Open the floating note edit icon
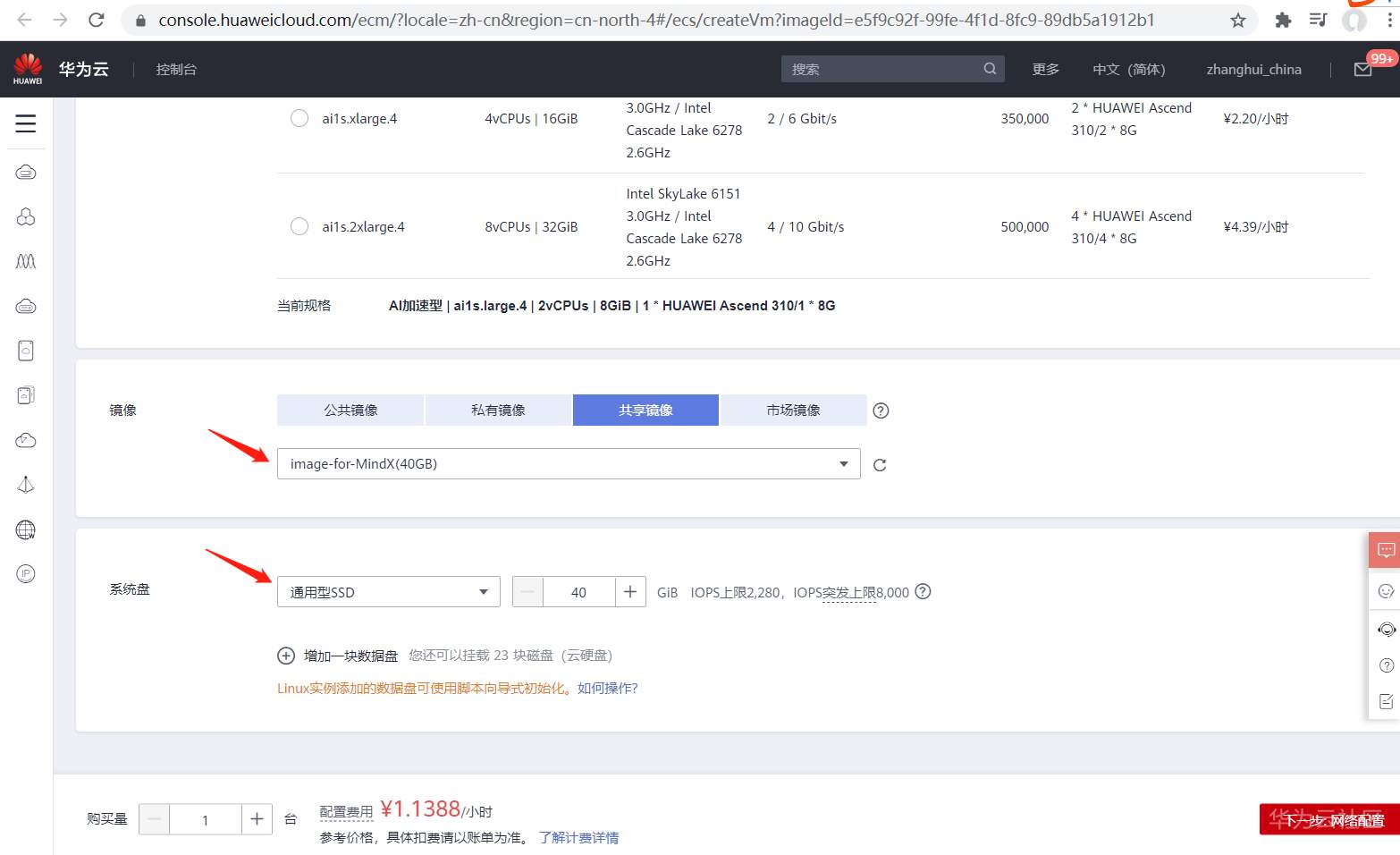1400x855 pixels. [1387, 701]
